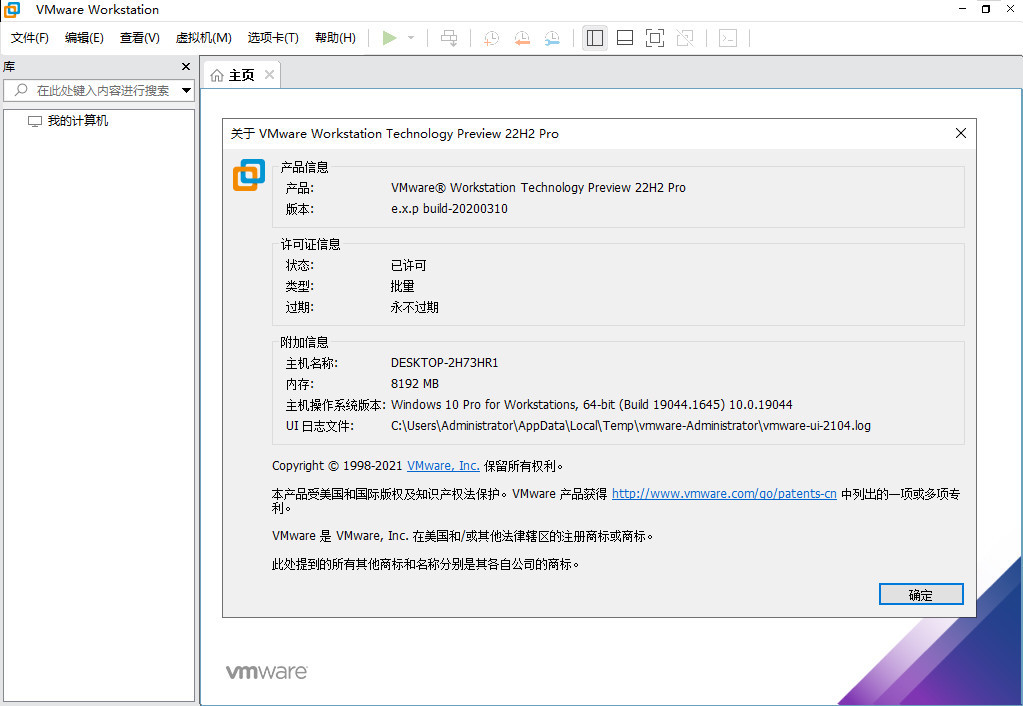Screen dimensions: 1023x706
Task: Open the 虚拟机(M) menu
Action: (x=203, y=38)
